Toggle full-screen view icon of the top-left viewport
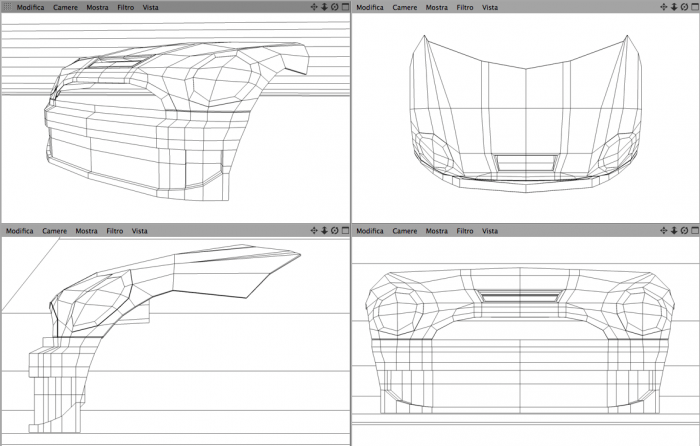Viewport: 700px width, 446px height. point(345,7)
